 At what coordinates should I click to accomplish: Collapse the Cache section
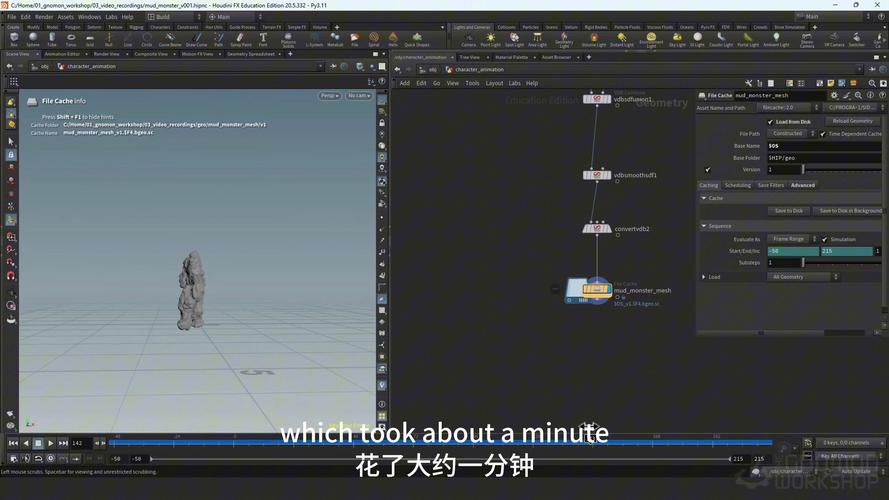coord(704,198)
